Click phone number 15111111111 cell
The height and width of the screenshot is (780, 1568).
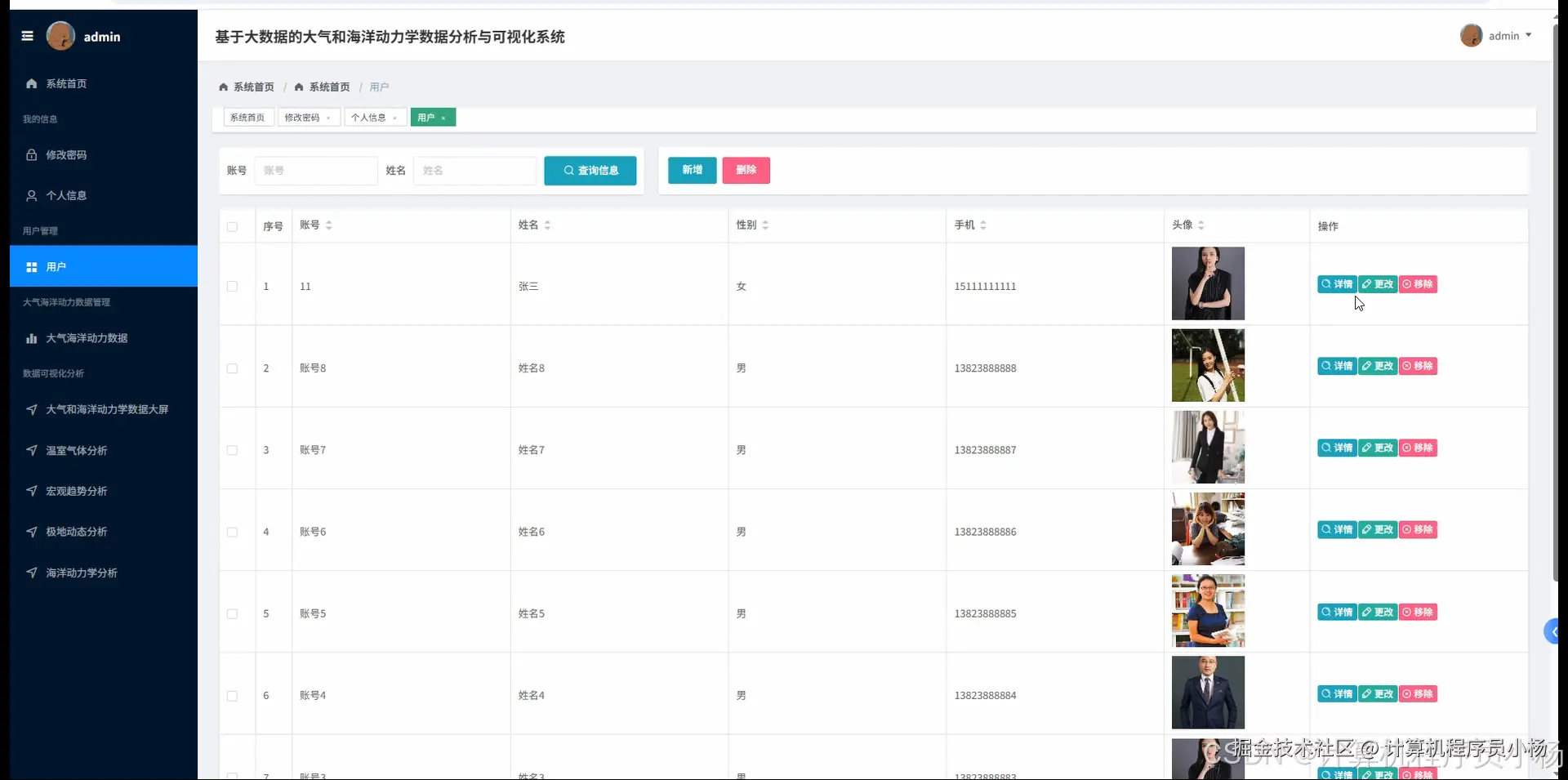tap(985, 287)
